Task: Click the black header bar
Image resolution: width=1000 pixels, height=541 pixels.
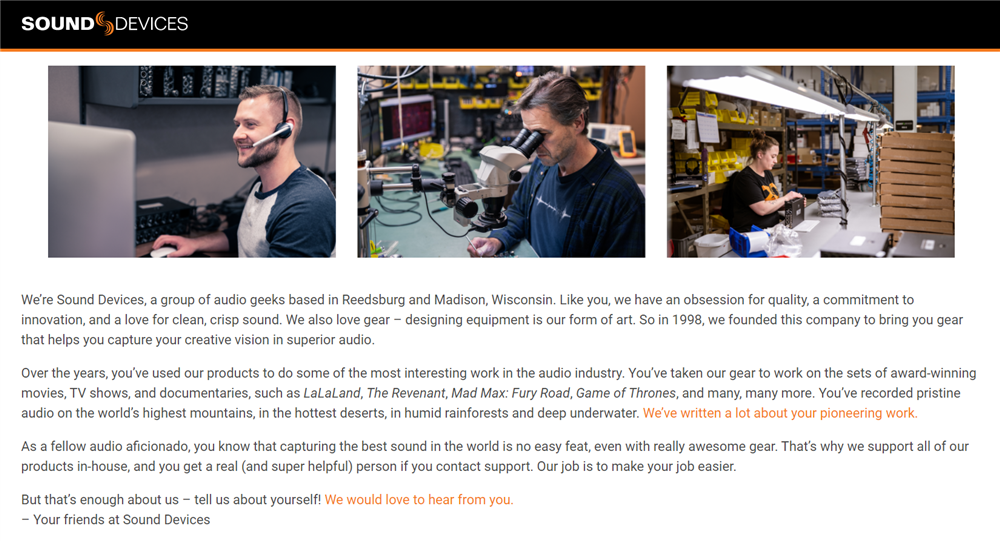Action: tap(500, 24)
